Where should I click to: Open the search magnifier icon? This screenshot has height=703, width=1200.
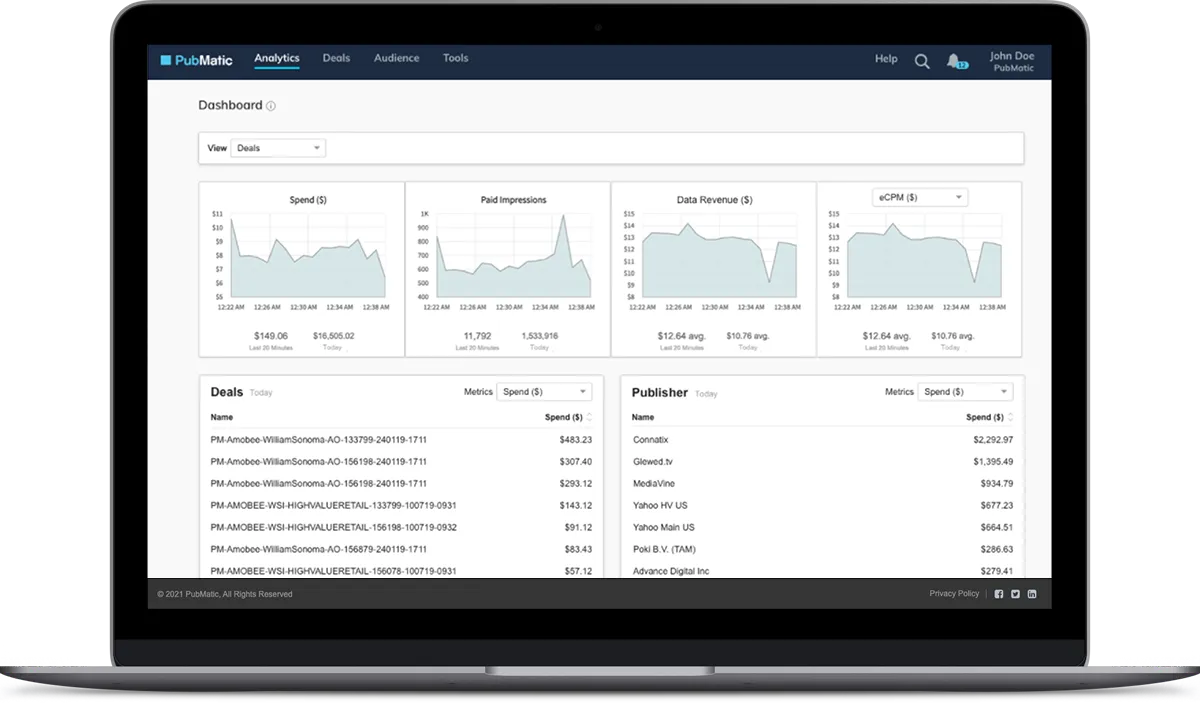pyautogui.click(x=922, y=61)
